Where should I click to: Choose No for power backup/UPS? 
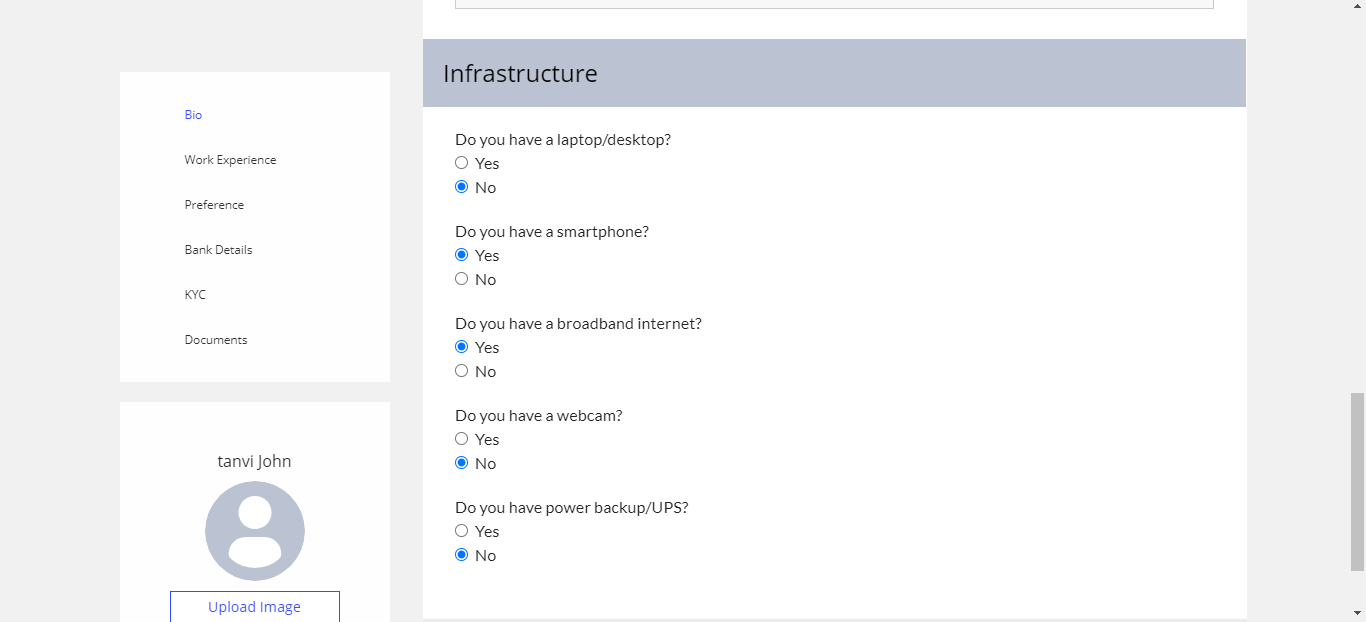point(461,555)
